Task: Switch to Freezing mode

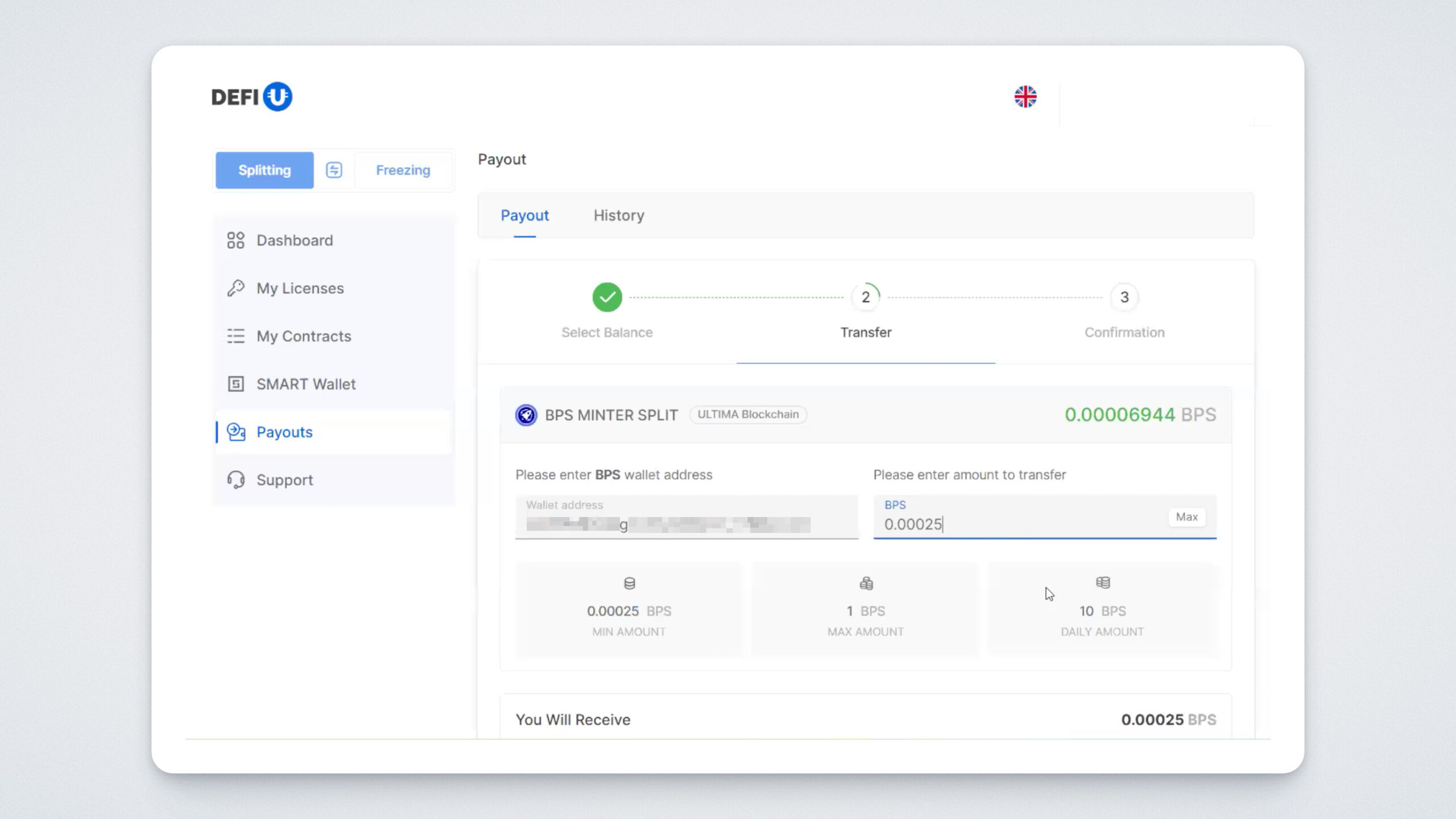Action: [403, 170]
